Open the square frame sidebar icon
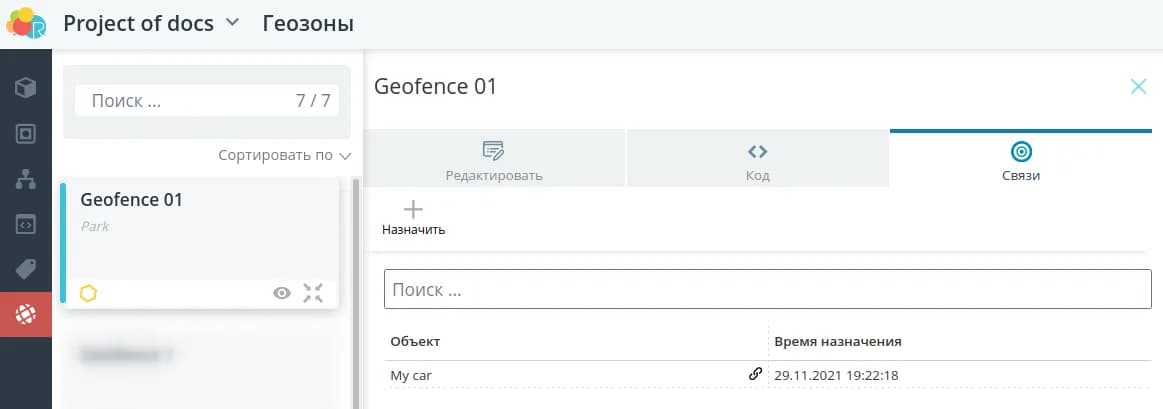 pos(26,133)
